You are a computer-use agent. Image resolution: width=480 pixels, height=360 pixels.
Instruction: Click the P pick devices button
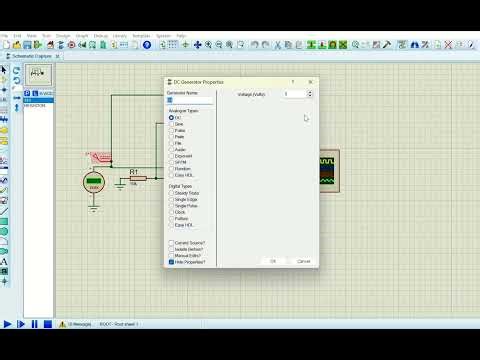(x=27, y=93)
